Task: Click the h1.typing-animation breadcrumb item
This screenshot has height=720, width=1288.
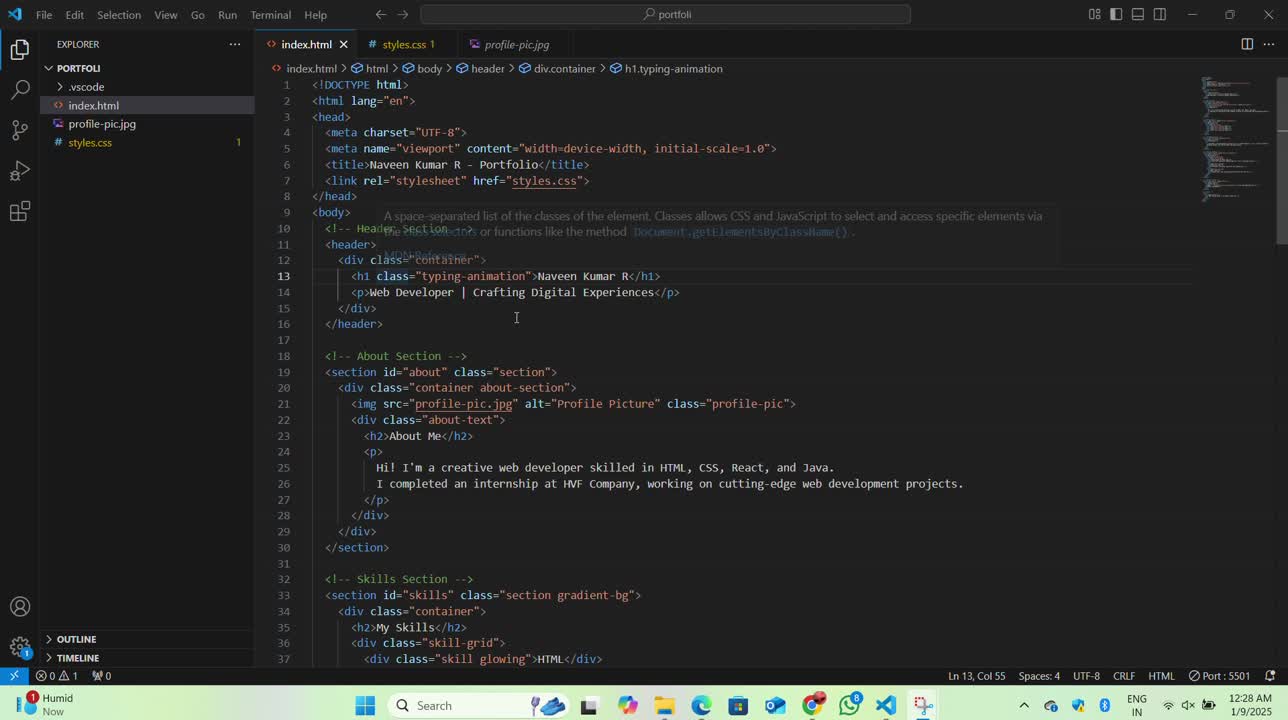Action: click(666, 68)
